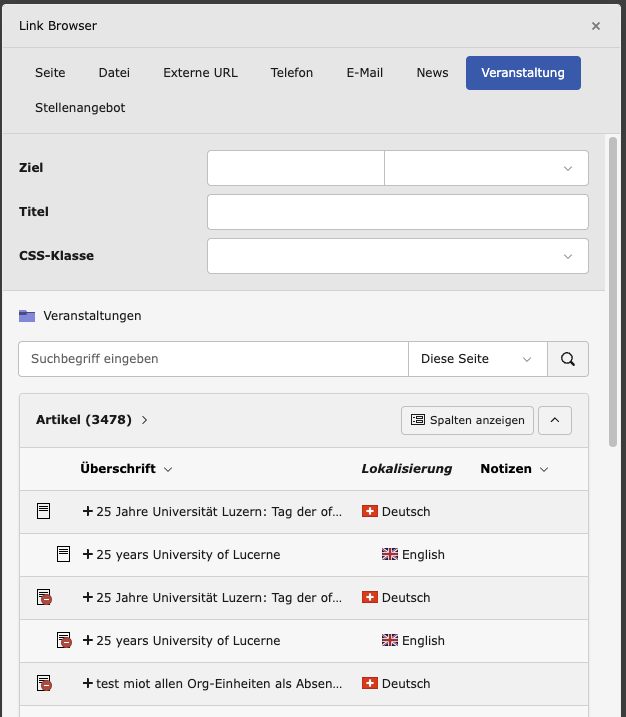
Task: Click the English flag in second row
Action: click(390, 554)
